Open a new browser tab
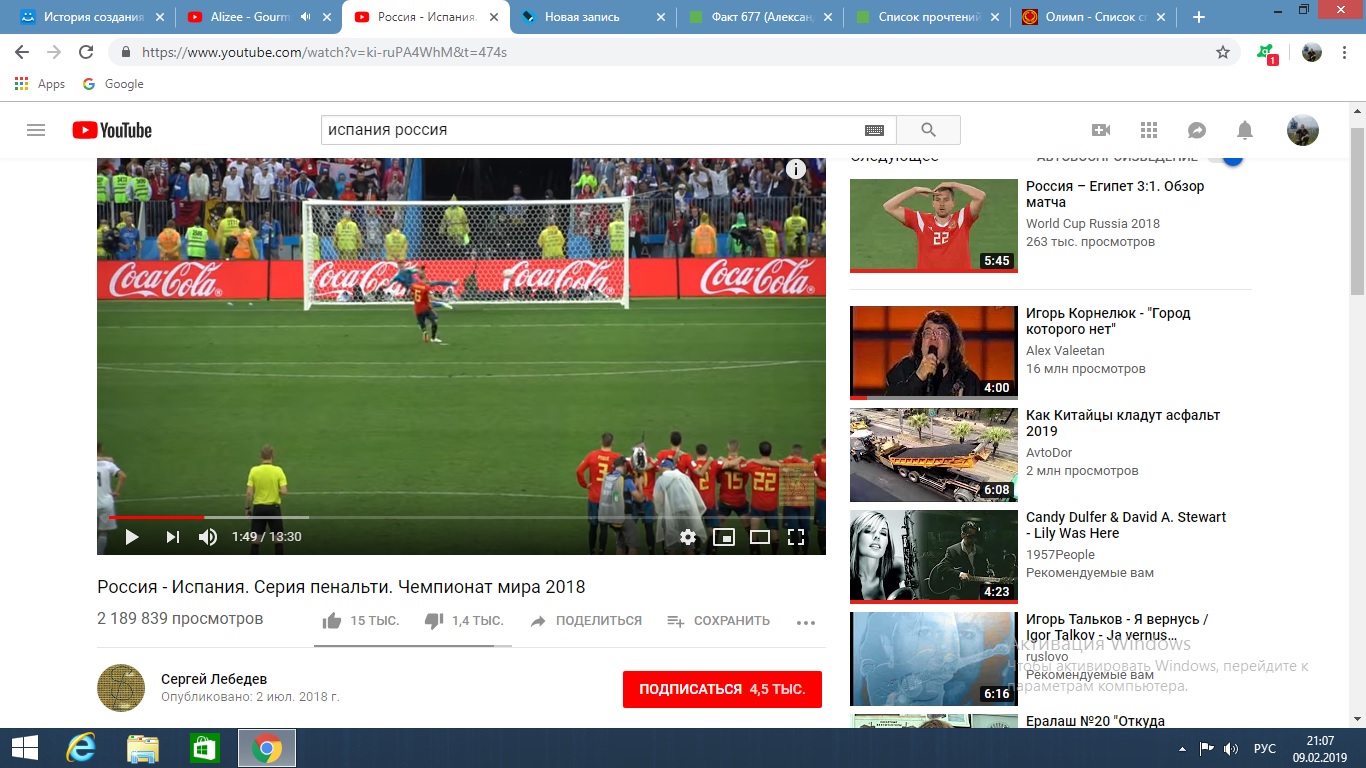This screenshot has height=768, width=1366. [x=1199, y=17]
